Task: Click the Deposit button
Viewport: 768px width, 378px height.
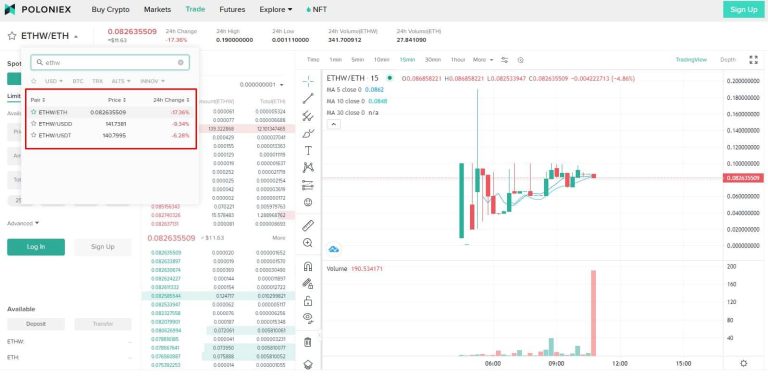Action: tap(36, 324)
